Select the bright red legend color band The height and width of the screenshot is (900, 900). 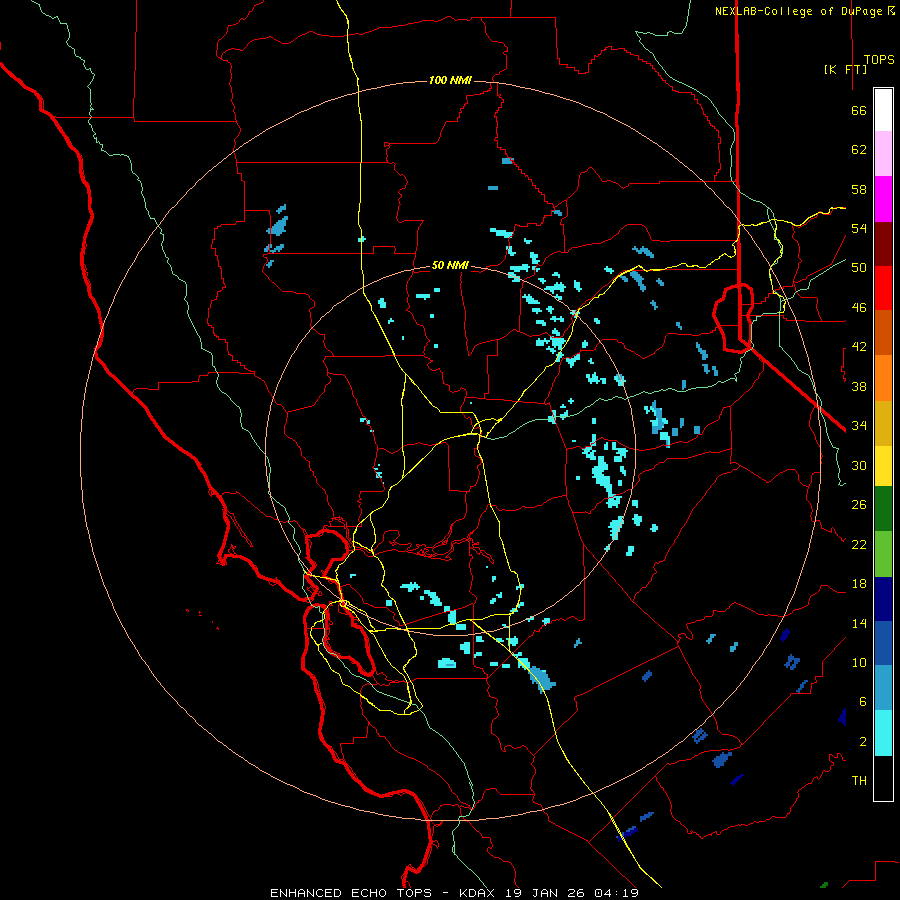tap(883, 289)
